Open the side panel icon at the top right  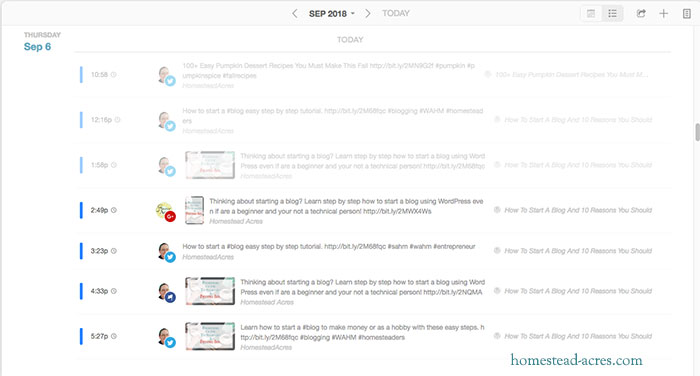tap(687, 14)
